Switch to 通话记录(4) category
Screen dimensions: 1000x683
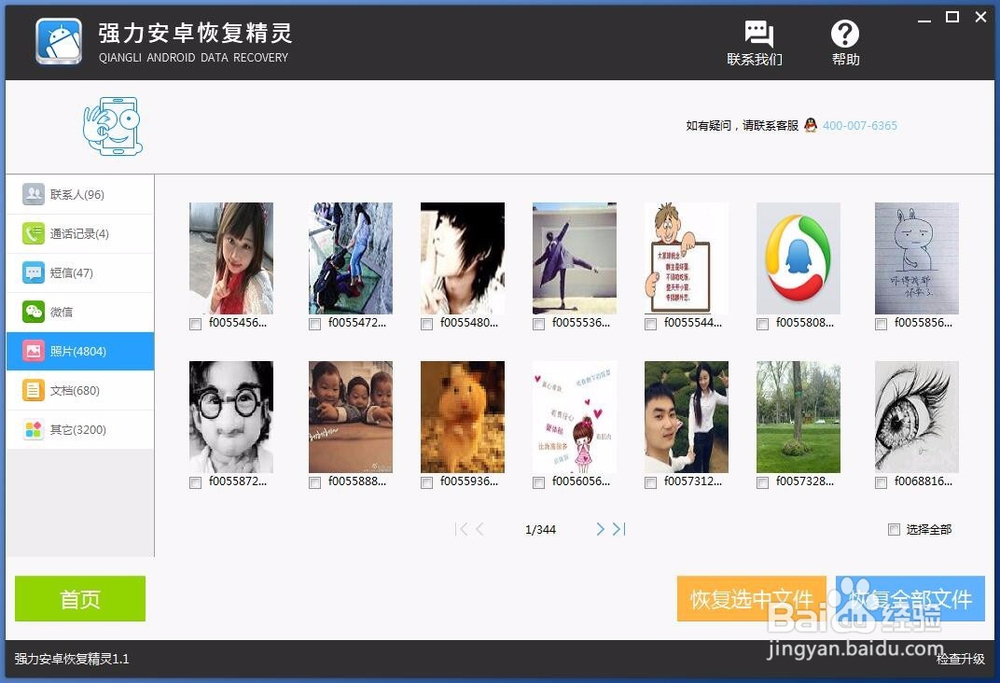[x=80, y=233]
